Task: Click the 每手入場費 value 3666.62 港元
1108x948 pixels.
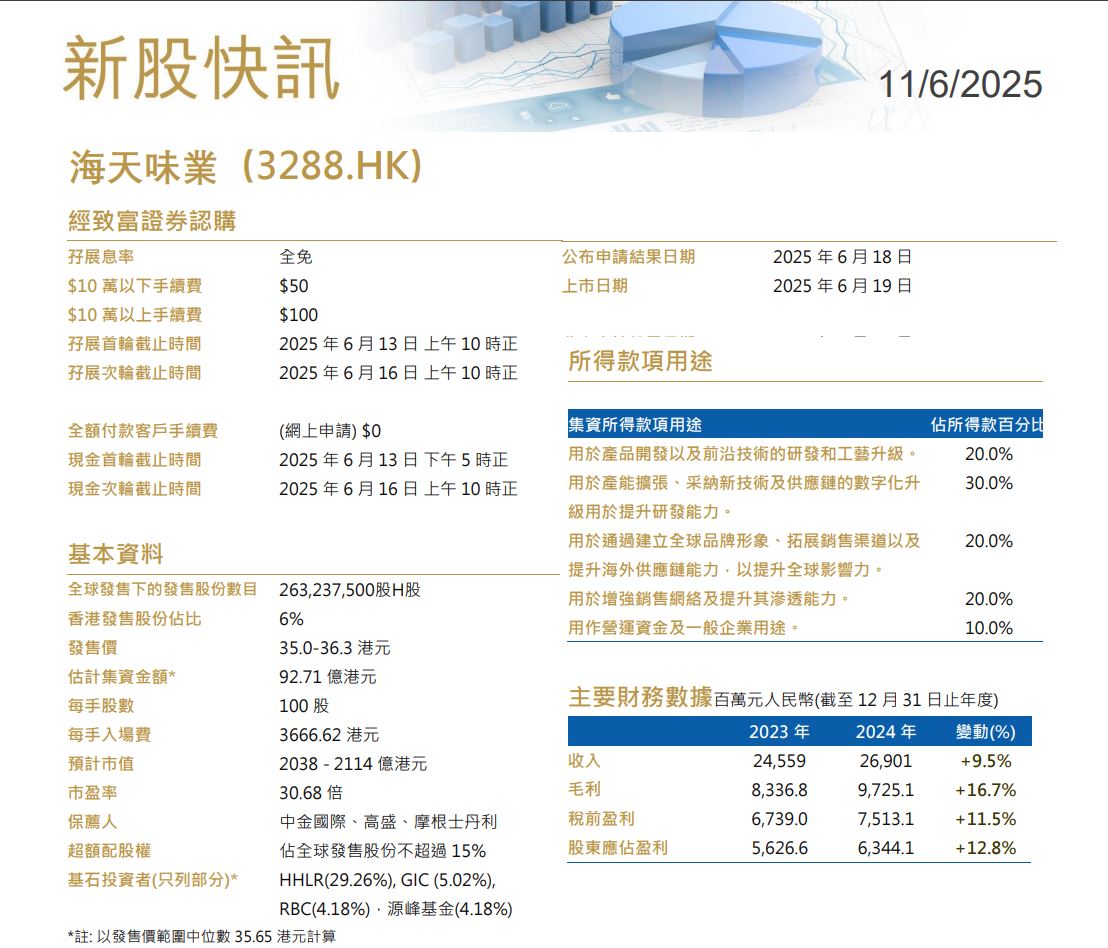Action: pyautogui.click(x=329, y=735)
